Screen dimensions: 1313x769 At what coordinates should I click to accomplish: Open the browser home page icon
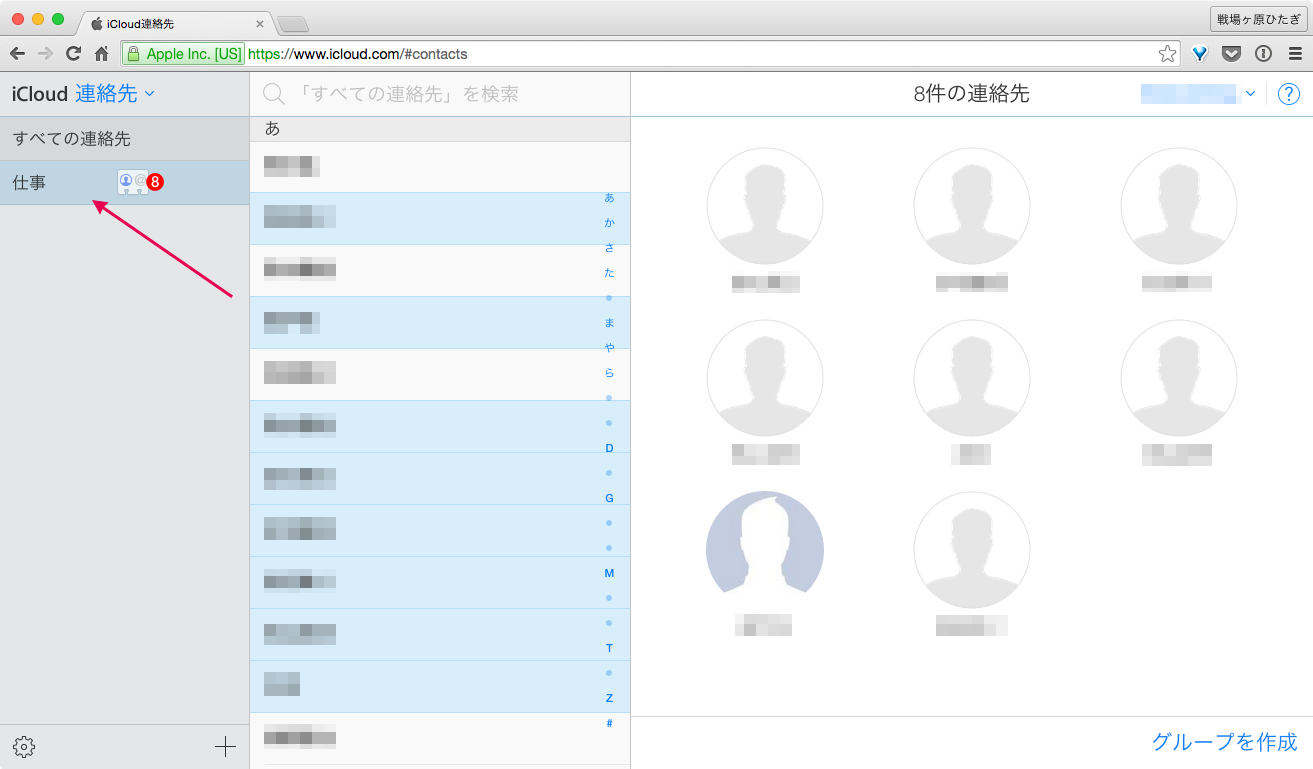click(x=101, y=54)
